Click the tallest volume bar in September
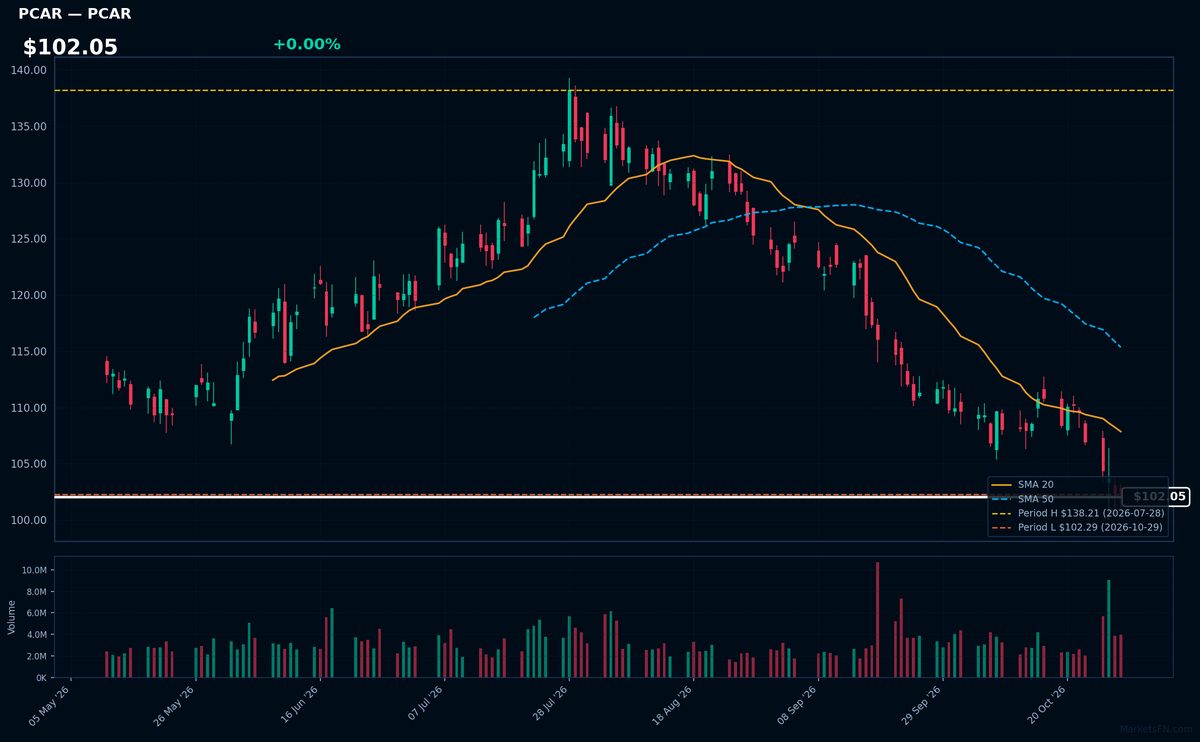This screenshot has width=1200, height=742. pyautogui.click(x=877, y=620)
